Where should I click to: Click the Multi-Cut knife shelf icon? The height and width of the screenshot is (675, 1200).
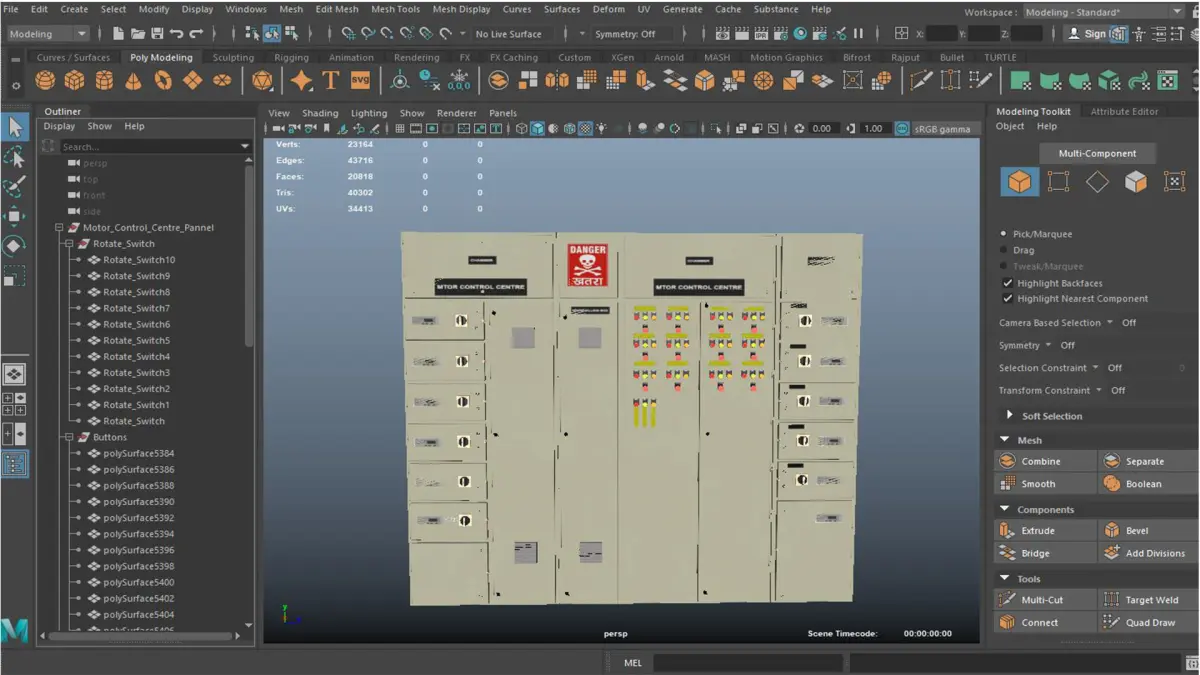(x=920, y=80)
